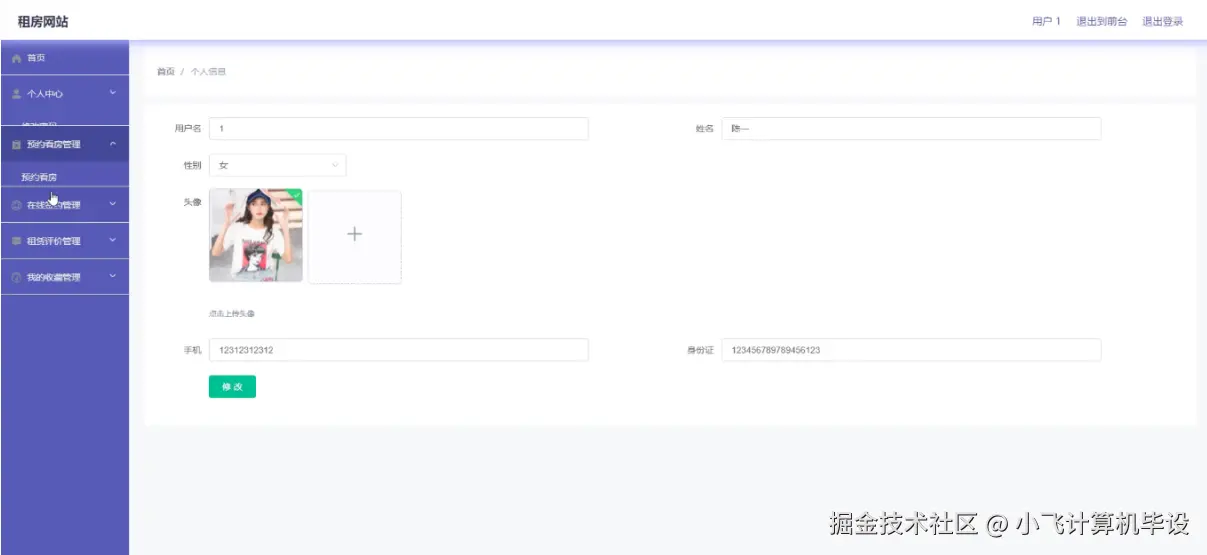Open the 性别 gender dropdown
Viewport: 1207px width, 555px height.
pos(278,165)
